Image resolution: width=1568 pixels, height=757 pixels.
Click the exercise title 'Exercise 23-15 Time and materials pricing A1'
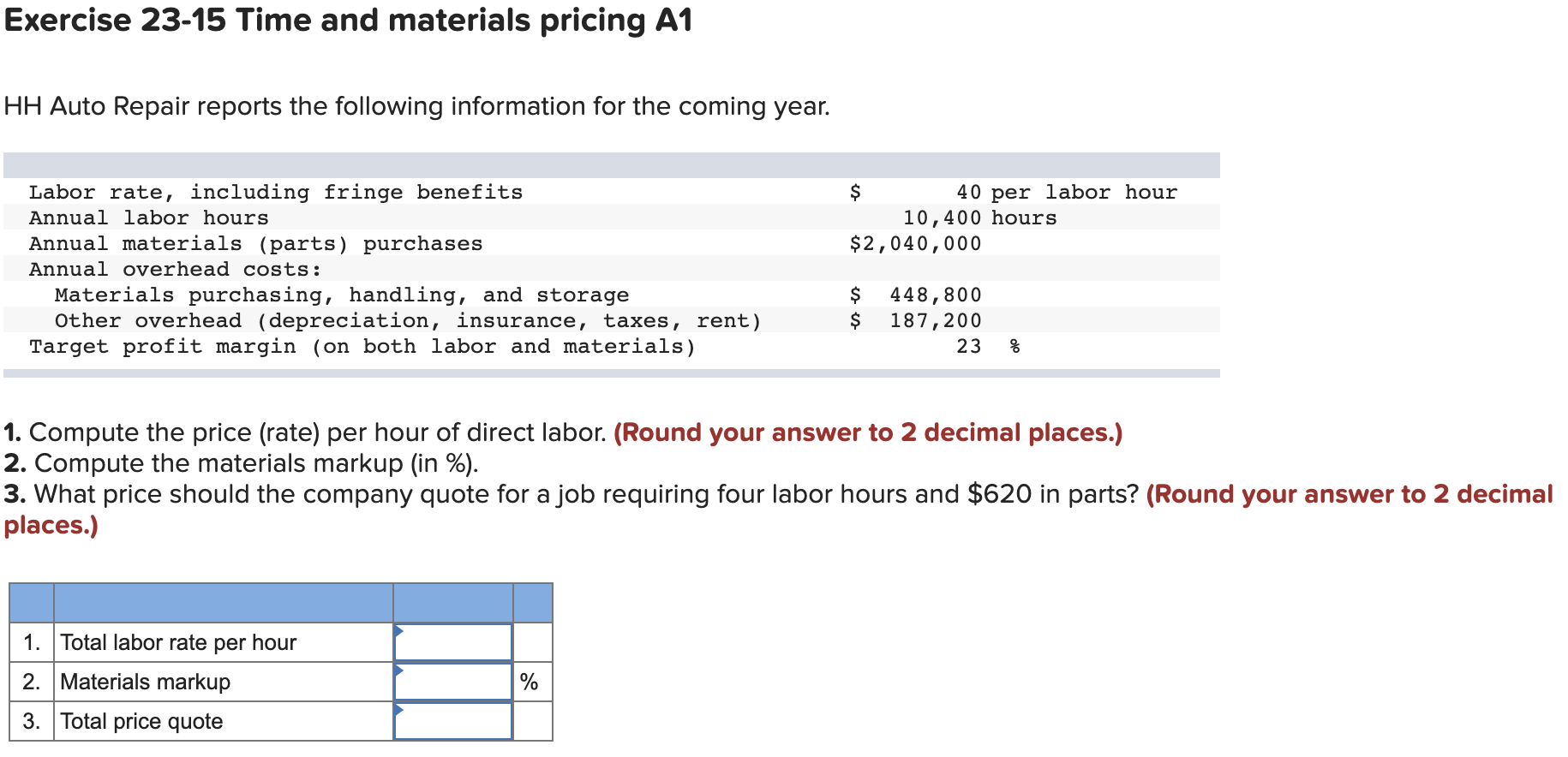click(x=347, y=21)
